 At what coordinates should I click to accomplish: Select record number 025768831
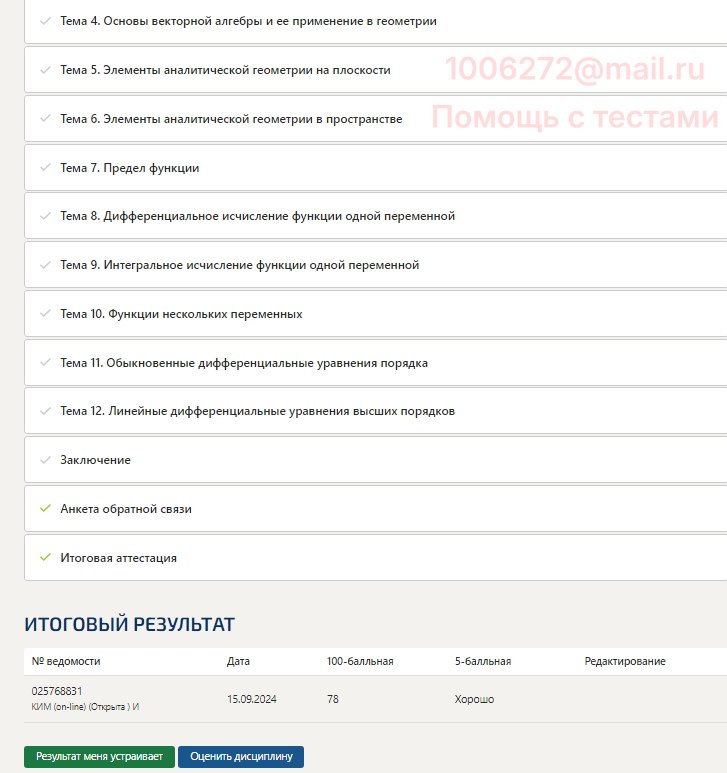point(57,691)
